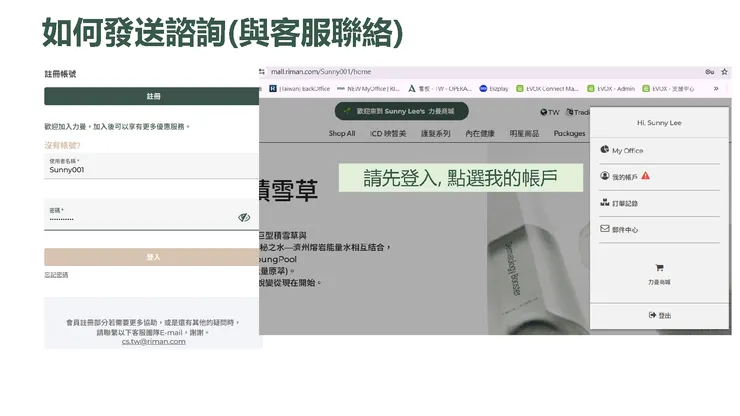Open the bizplay bookmark

coord(494,88)
